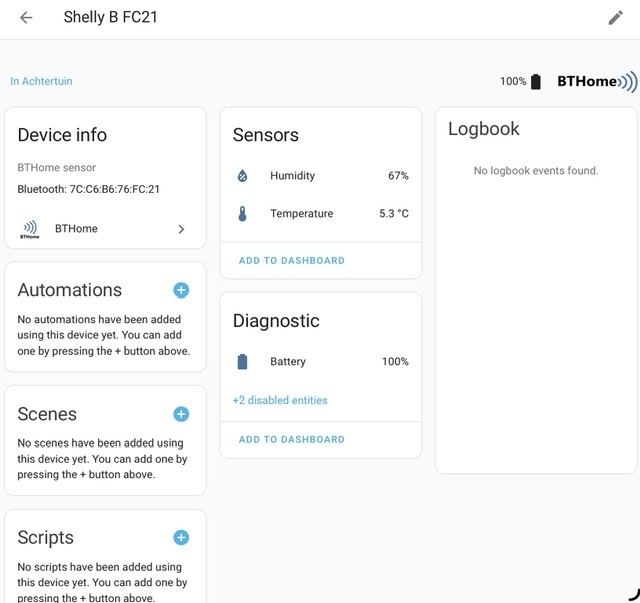The height and width of the screenshot is (603, 640).
Task: Expand the BTHome integration chevron
Action: pyautogui.click(x=181, y=229)
